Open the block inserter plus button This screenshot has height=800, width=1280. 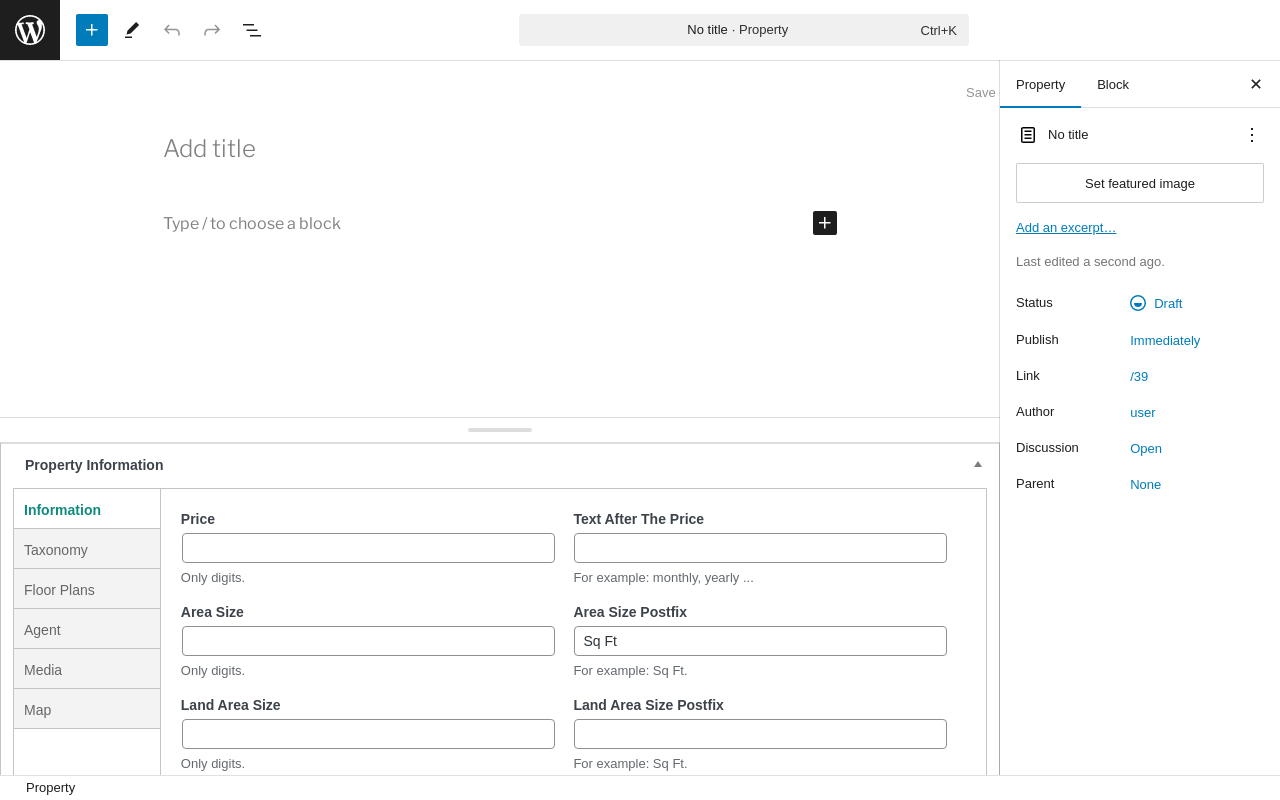(92, 30)
